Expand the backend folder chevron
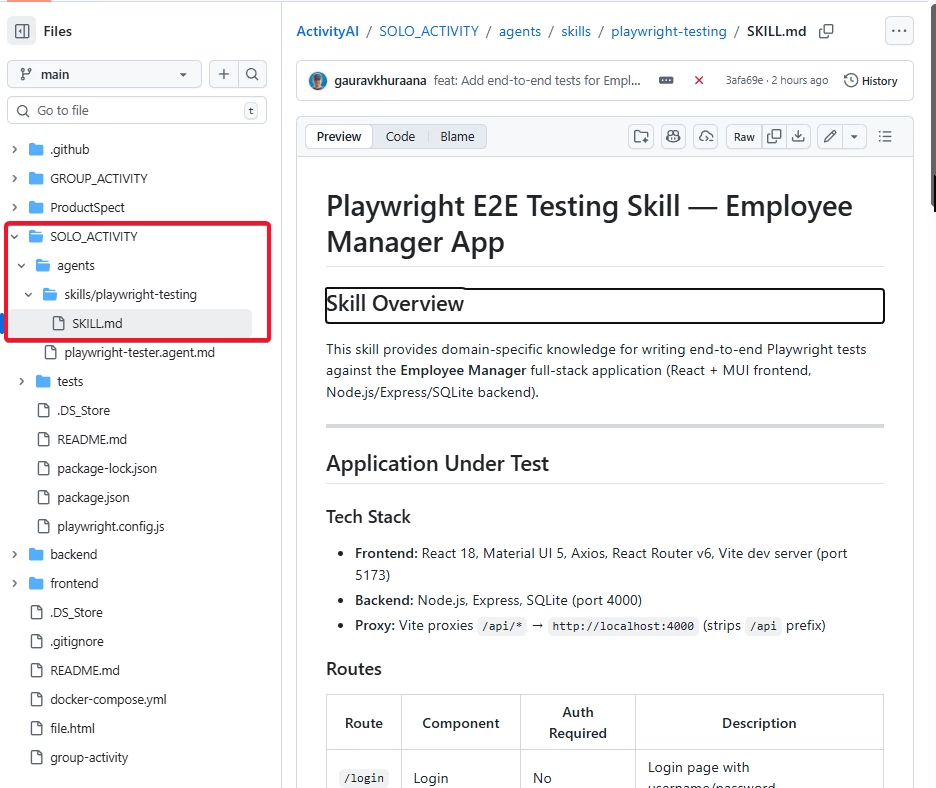 click(15, 555)
